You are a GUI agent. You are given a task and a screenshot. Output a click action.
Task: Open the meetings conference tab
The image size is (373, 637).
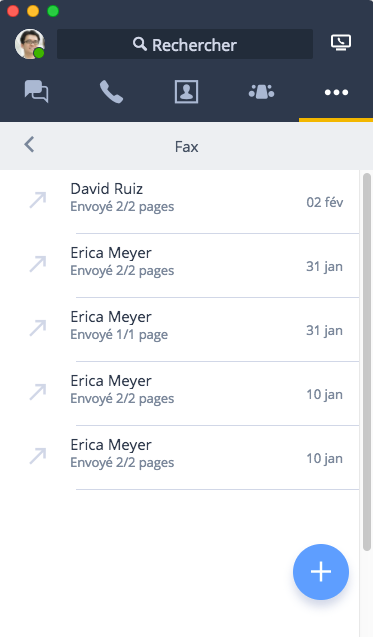click(x=261, y=92)
